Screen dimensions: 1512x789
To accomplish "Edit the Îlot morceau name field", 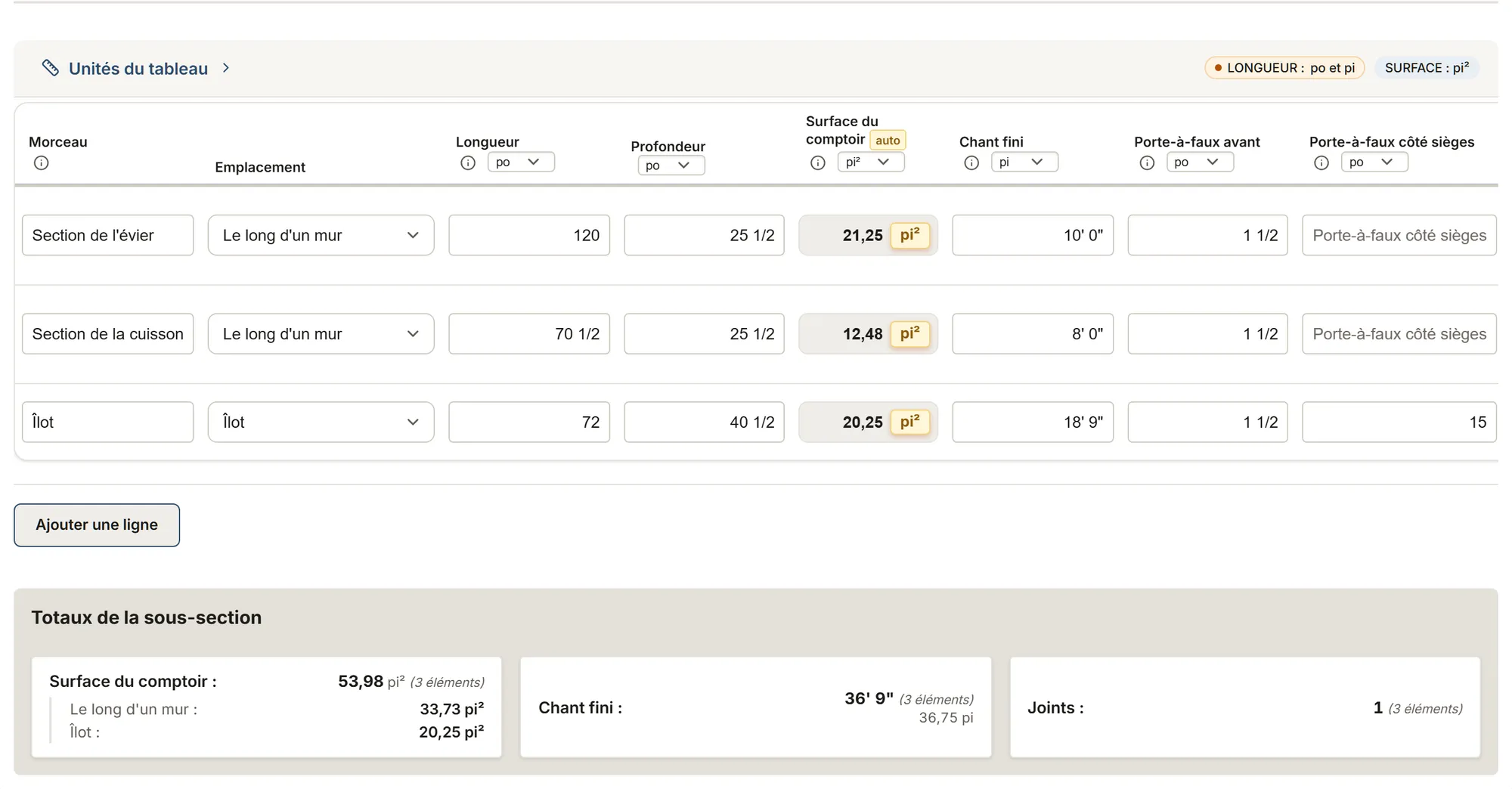I will (108, 422).
